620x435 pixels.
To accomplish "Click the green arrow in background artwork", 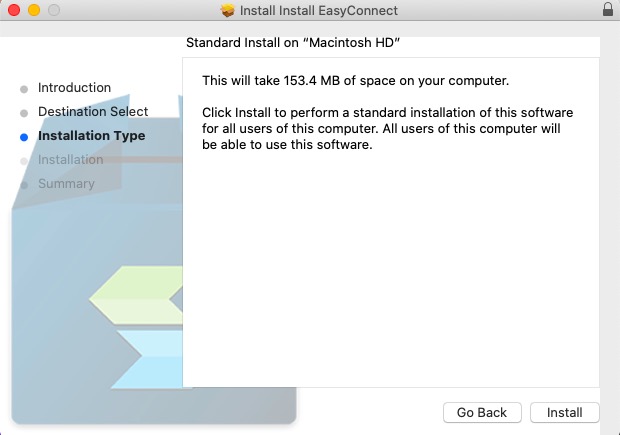I will (136, 295).
